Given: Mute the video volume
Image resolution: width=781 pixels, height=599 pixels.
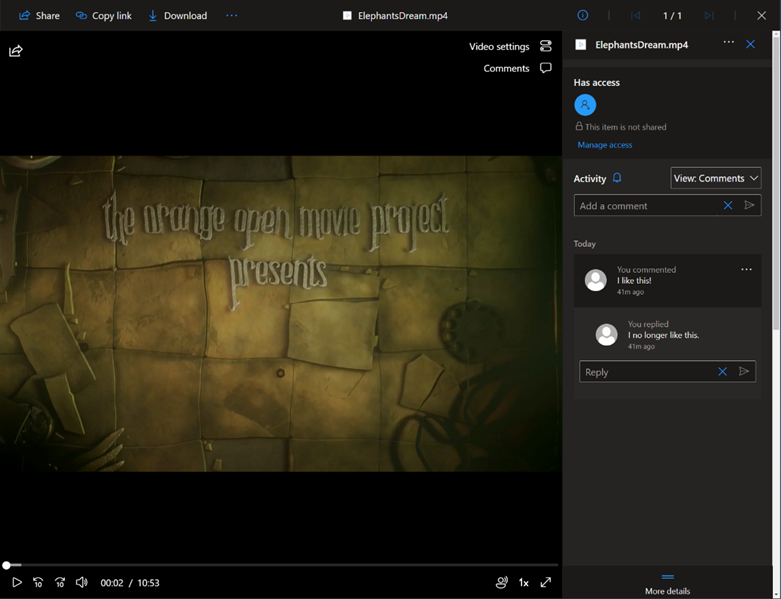Looking at the screenshot, I should click(82, 582).
